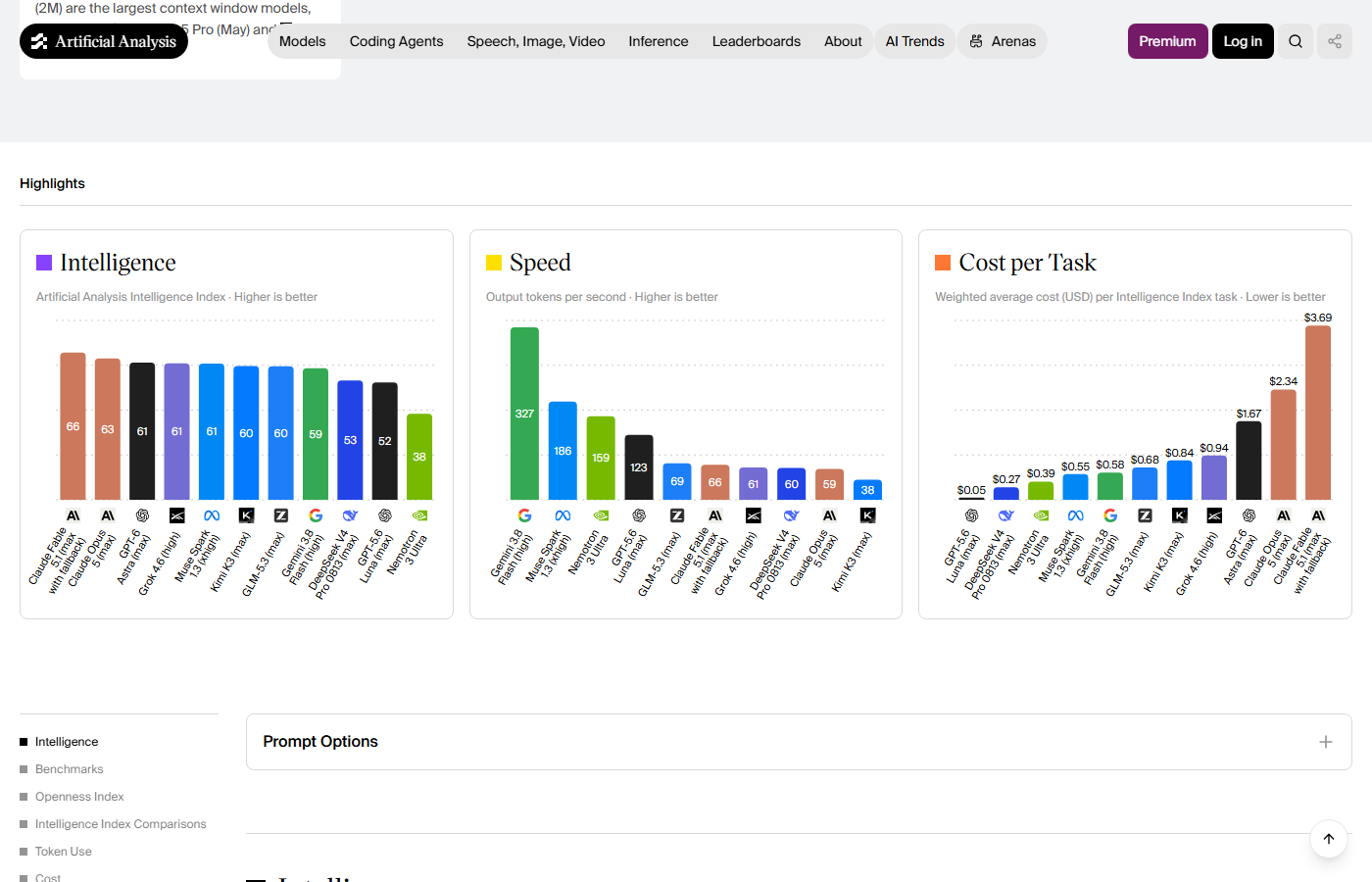Jump to Openness Index in the sidebar
This screenshot has width=1372, height=882.
point(79,797)
